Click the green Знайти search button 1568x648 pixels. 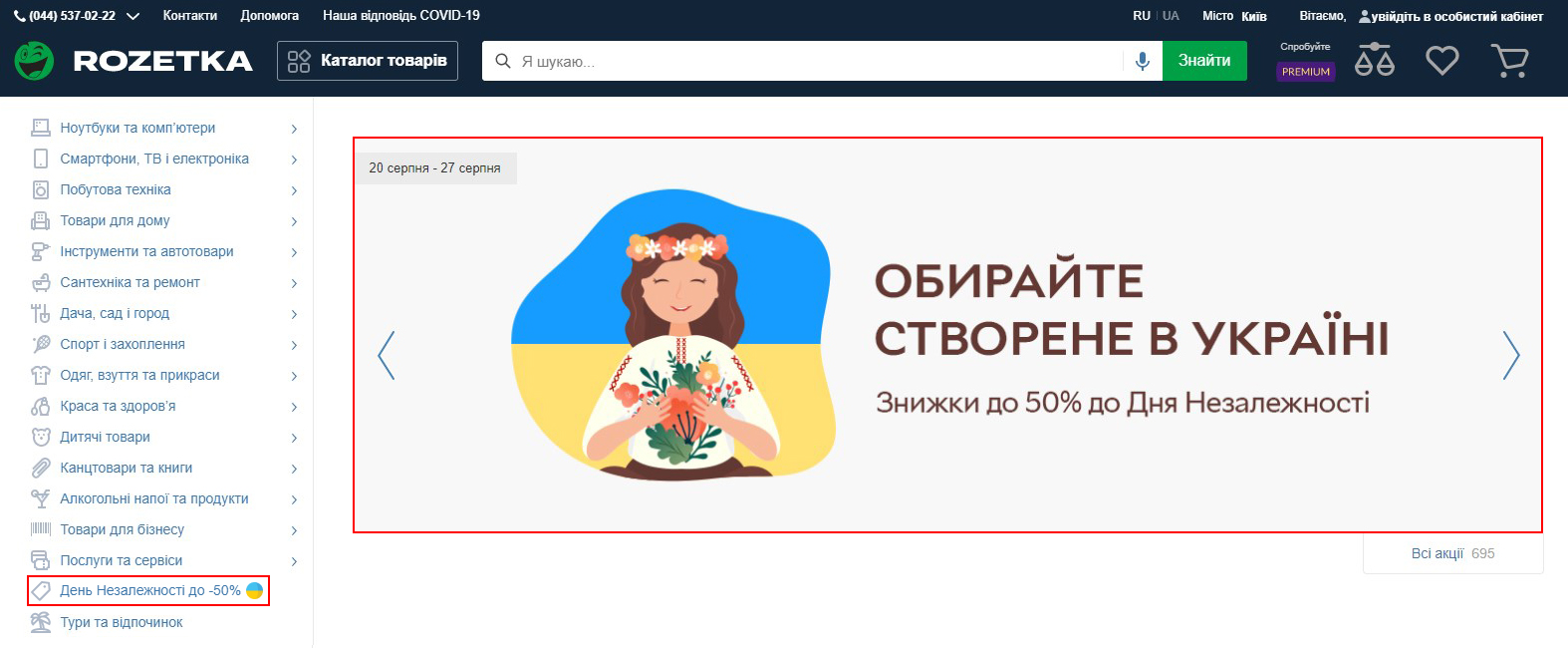coord(1204,61)
